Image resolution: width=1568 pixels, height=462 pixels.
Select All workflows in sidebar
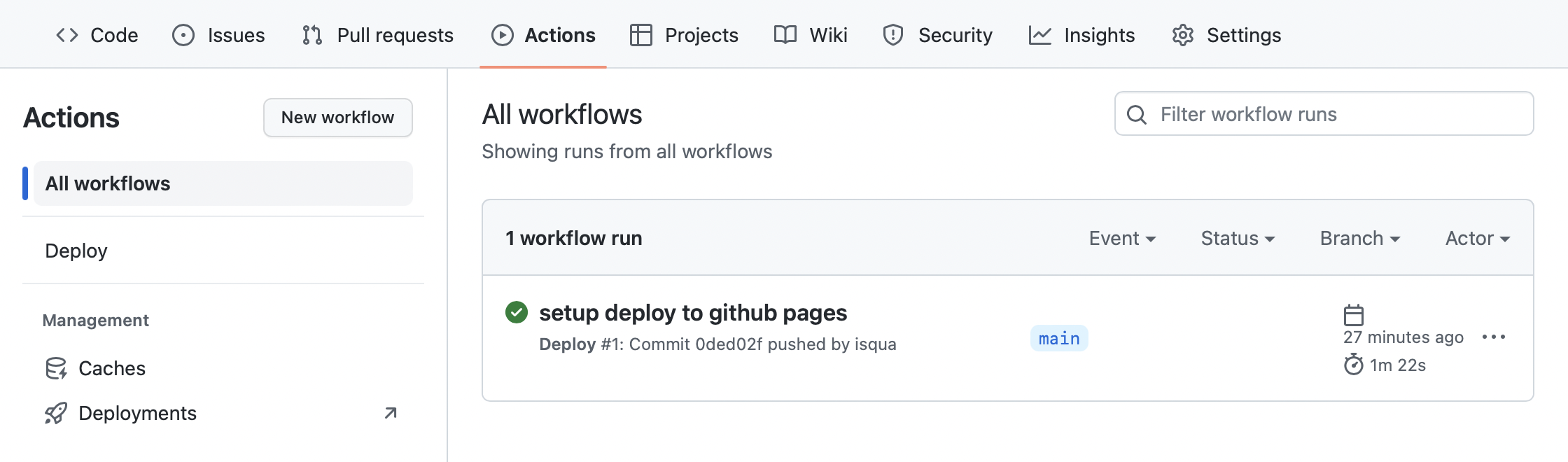pos(223,183)
